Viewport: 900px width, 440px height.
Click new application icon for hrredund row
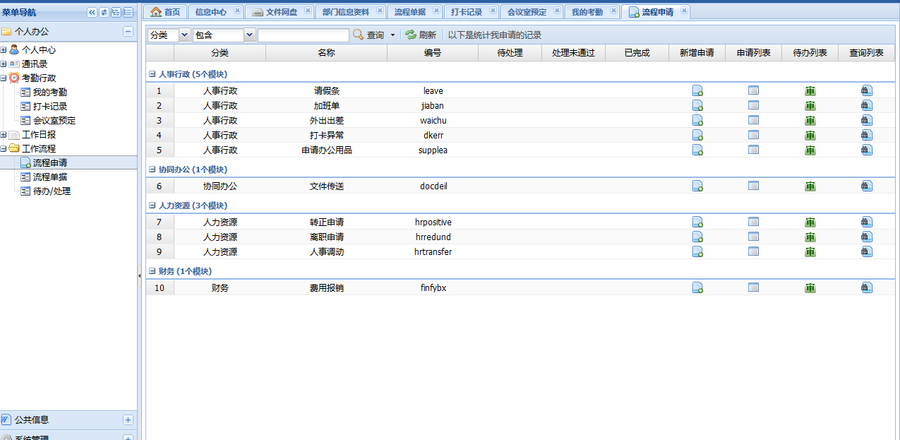(697, 237)
